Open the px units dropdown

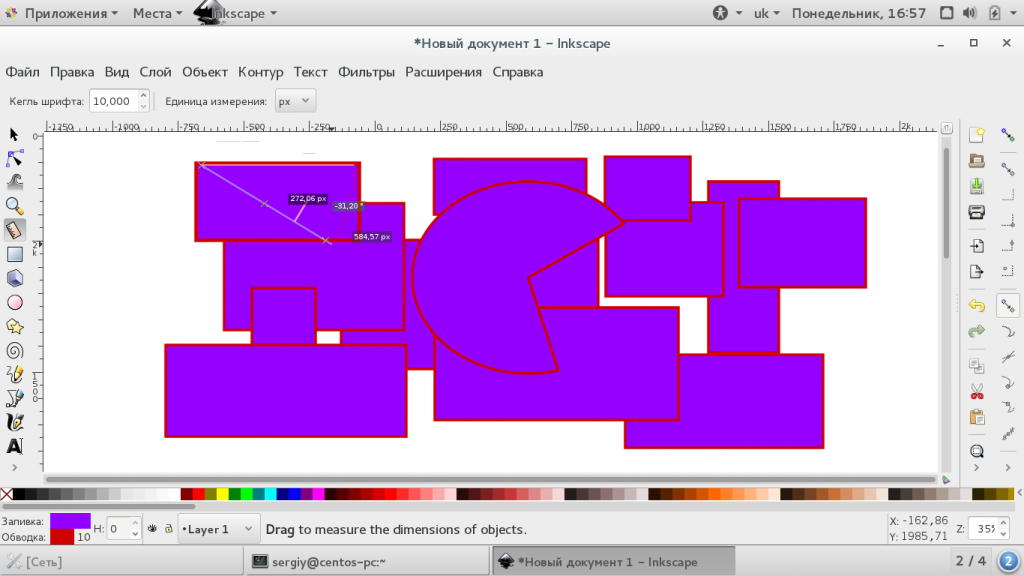pyautogui.click(x=295, y=101)
